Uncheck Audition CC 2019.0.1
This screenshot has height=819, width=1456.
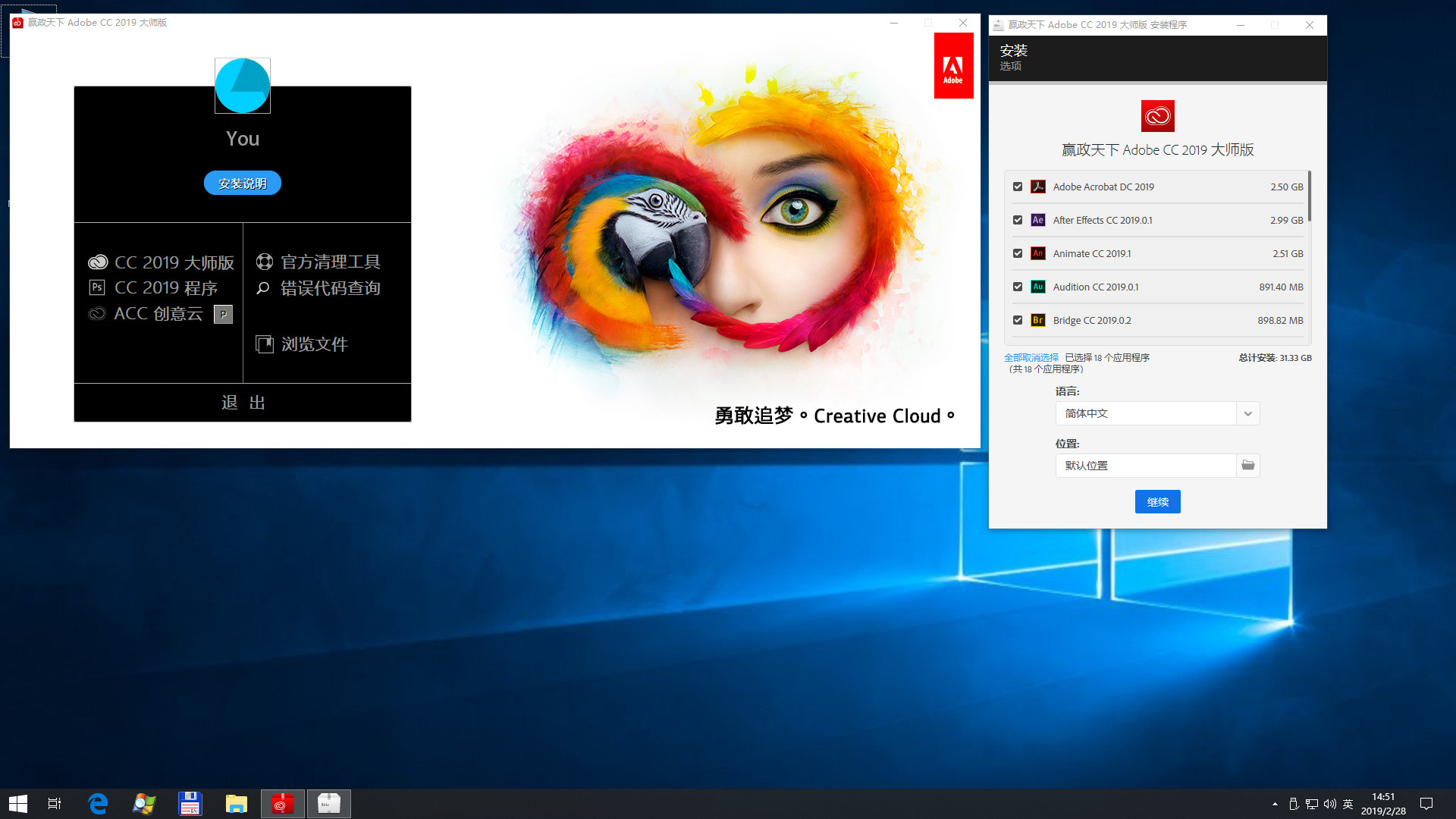click(1018, 287)
